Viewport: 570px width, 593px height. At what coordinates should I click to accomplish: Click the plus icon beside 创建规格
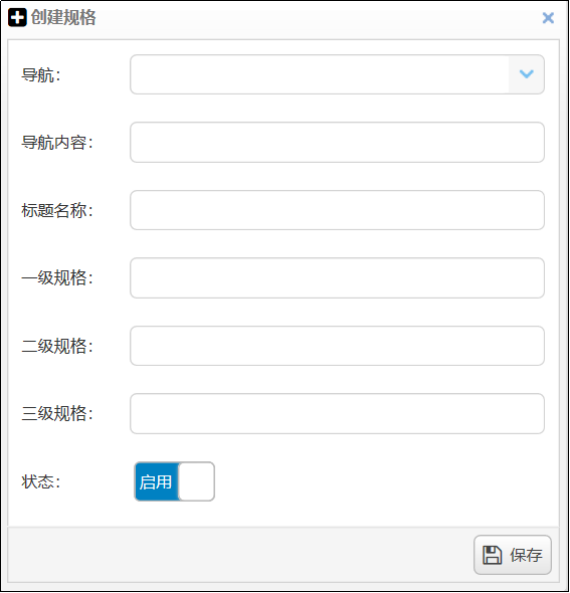pyautogui.click(x=17, y=18)
